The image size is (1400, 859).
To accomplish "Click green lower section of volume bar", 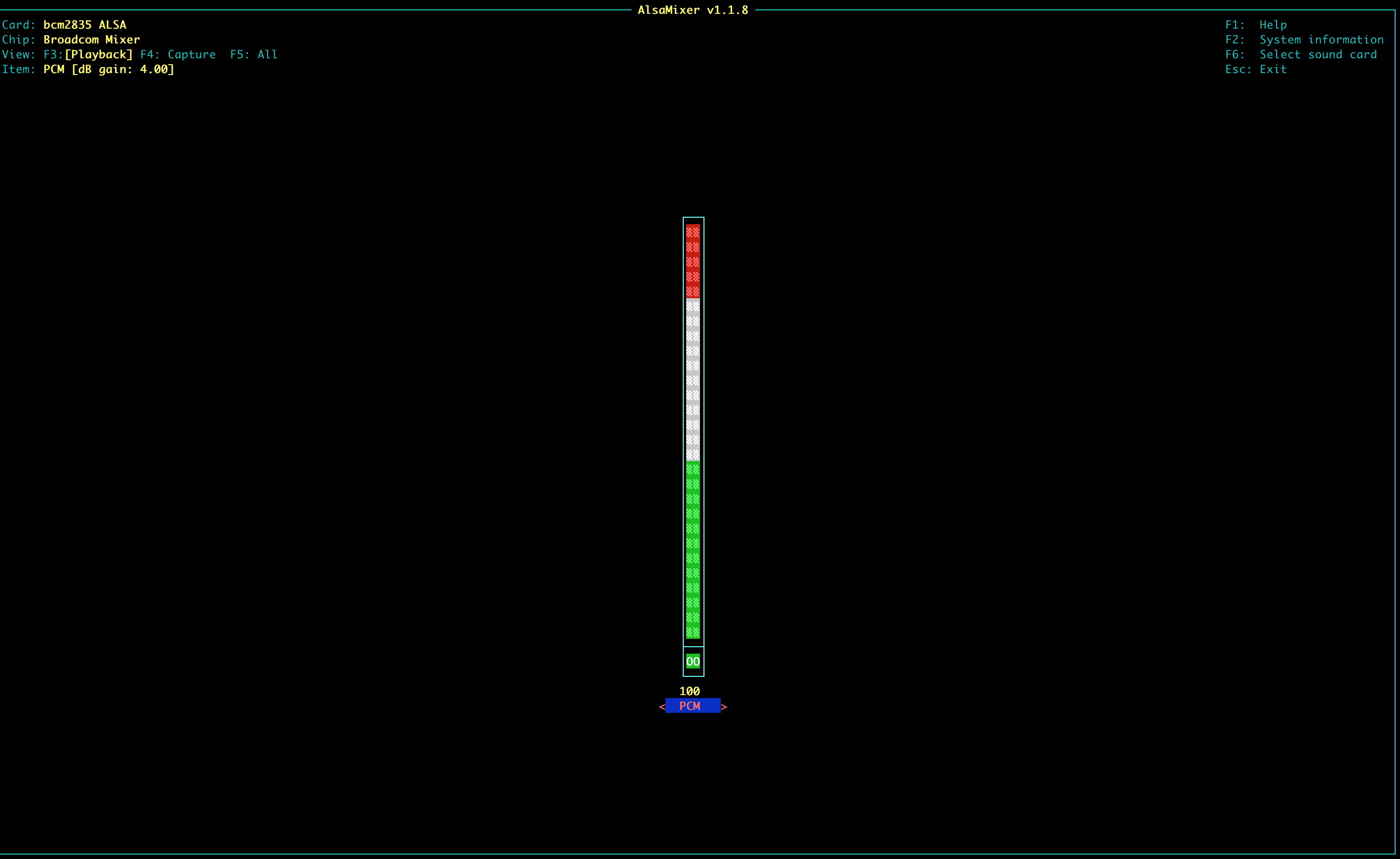I will [693, 551].
